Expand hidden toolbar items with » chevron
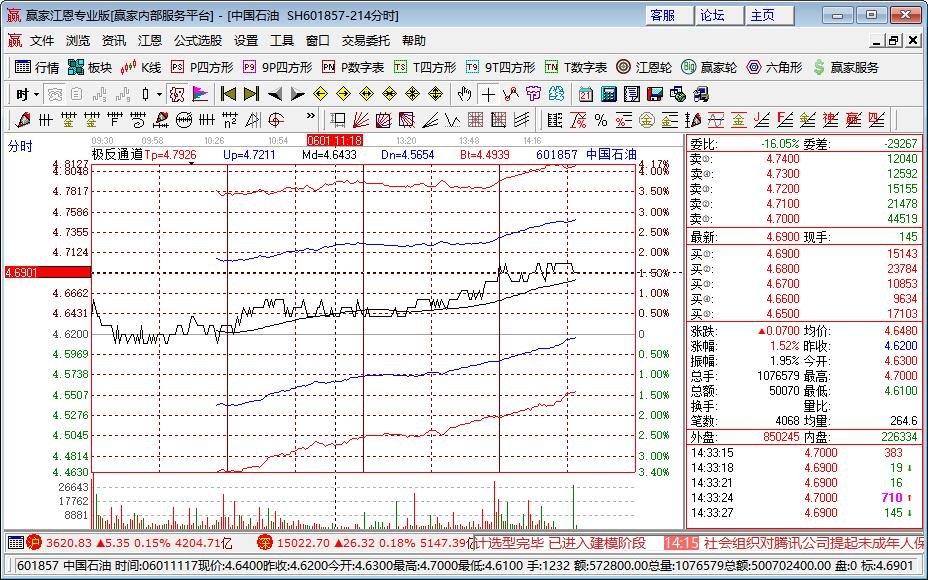 coord(310,115)
